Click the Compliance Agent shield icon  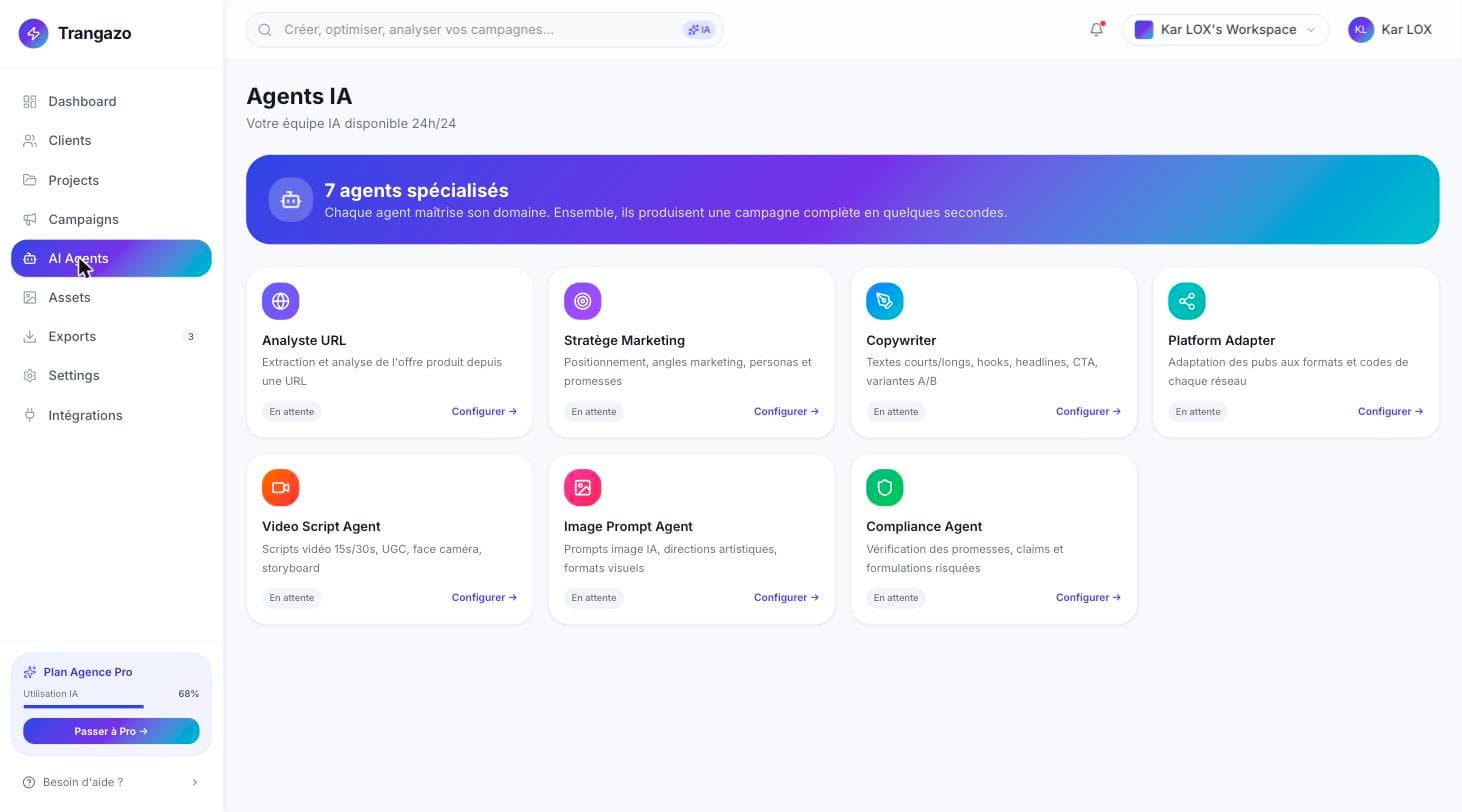coord(885,487)
